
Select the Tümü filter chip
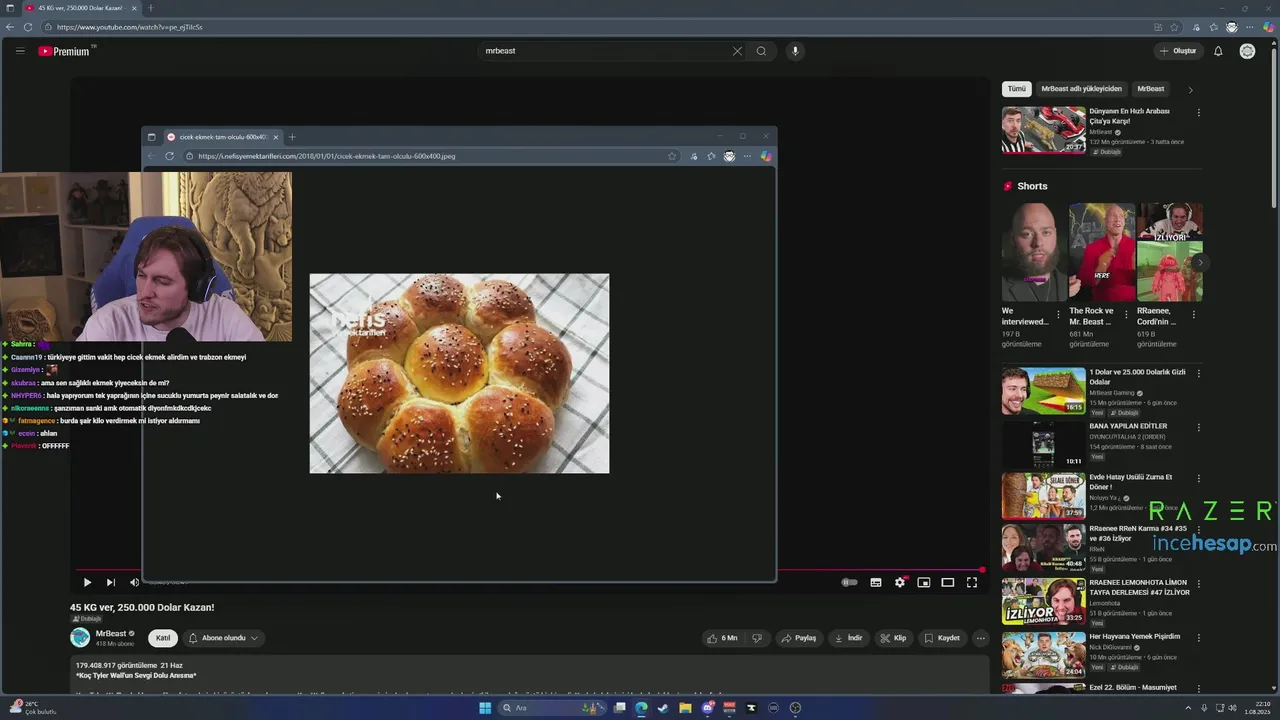[1016, 89]
